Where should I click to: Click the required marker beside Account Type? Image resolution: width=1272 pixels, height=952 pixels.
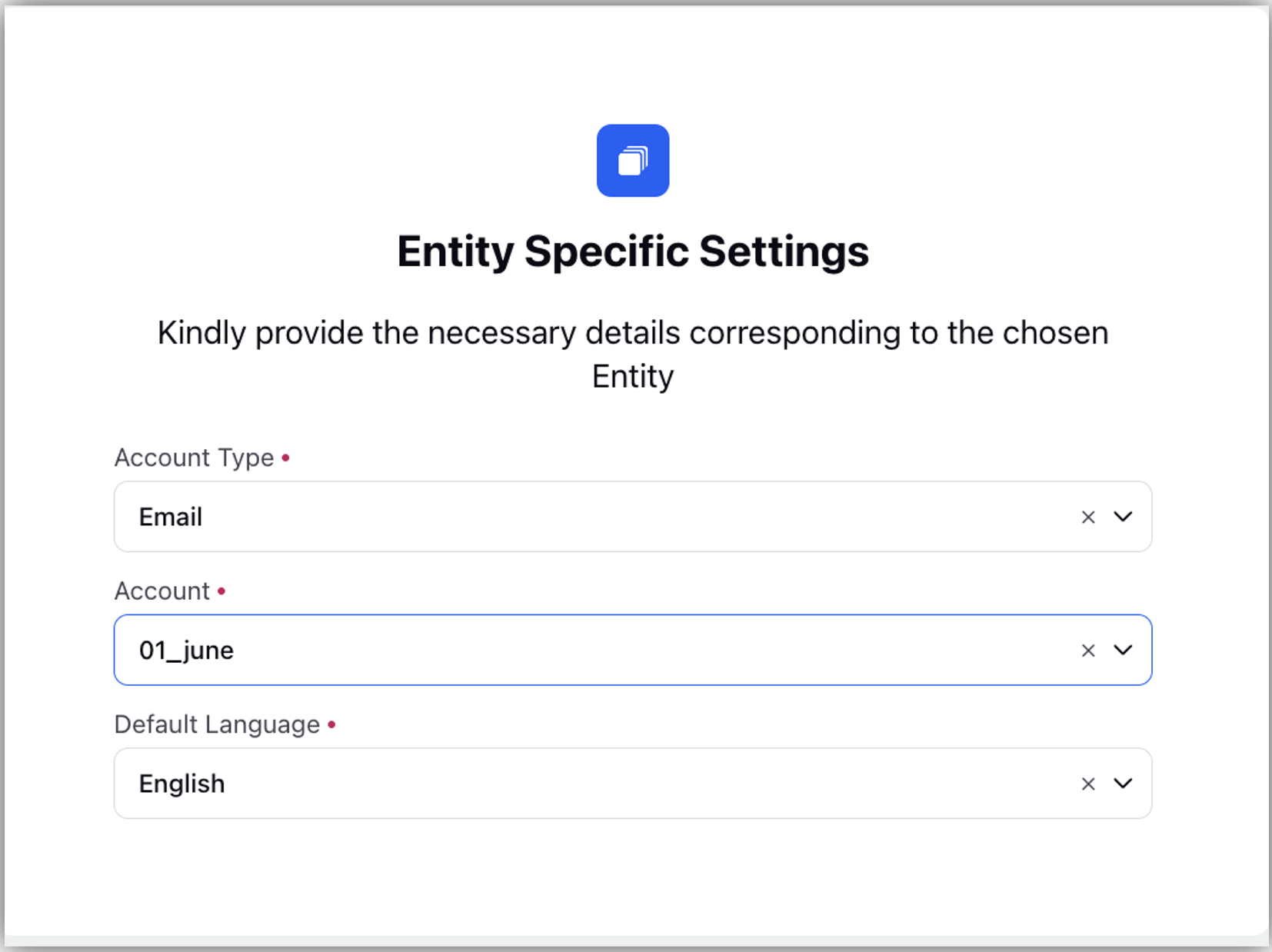point(285,458)
